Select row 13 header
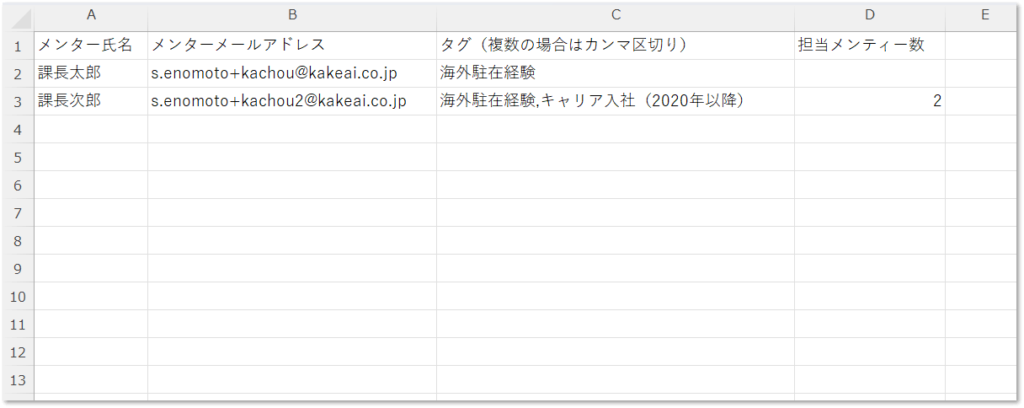Image resolution: width=1024 pixels, height=408 pixels. coord(18,381)
